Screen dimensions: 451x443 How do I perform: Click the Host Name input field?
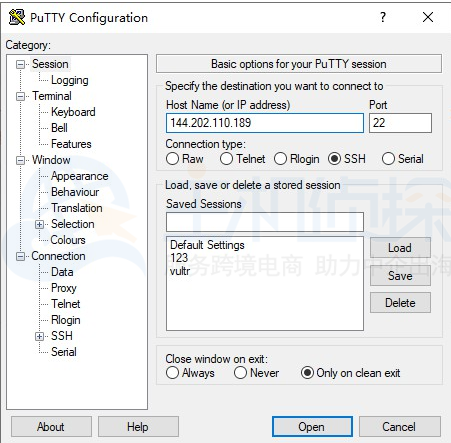pos(265,123)
